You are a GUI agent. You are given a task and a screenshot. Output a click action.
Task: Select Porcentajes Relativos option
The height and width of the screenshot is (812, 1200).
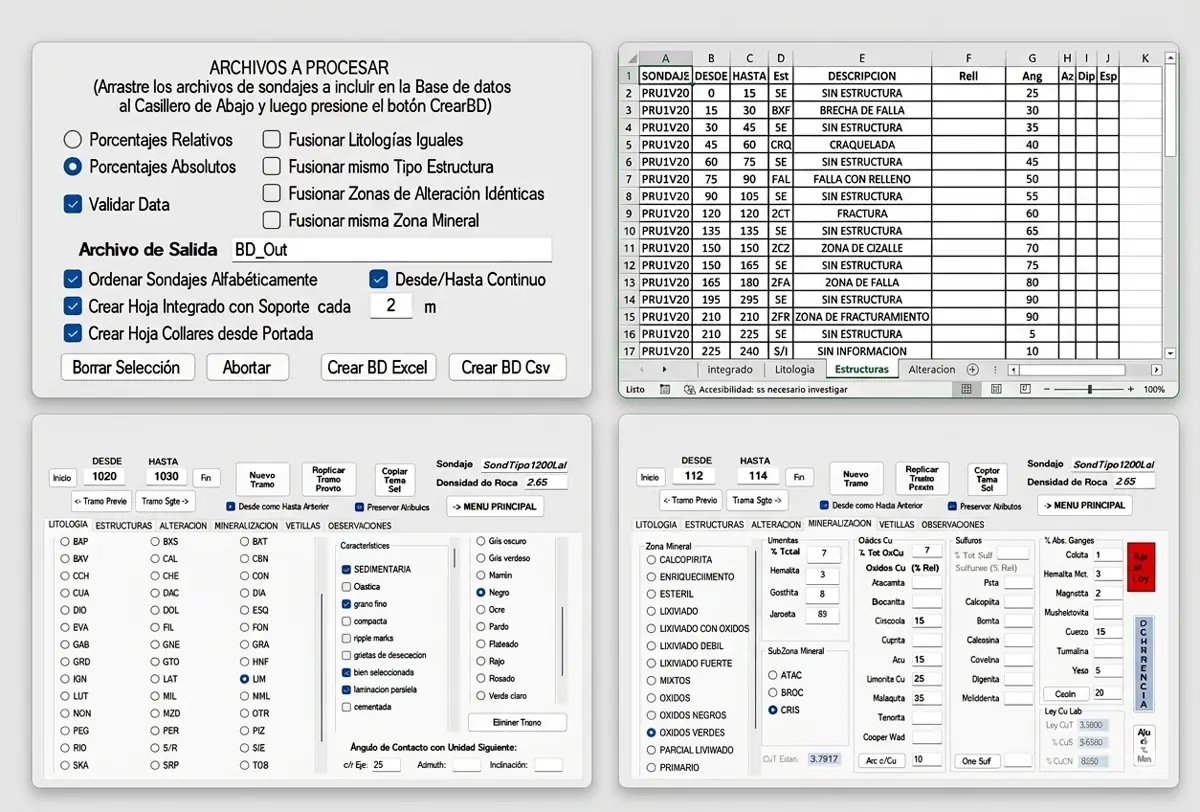click(73, 140)
